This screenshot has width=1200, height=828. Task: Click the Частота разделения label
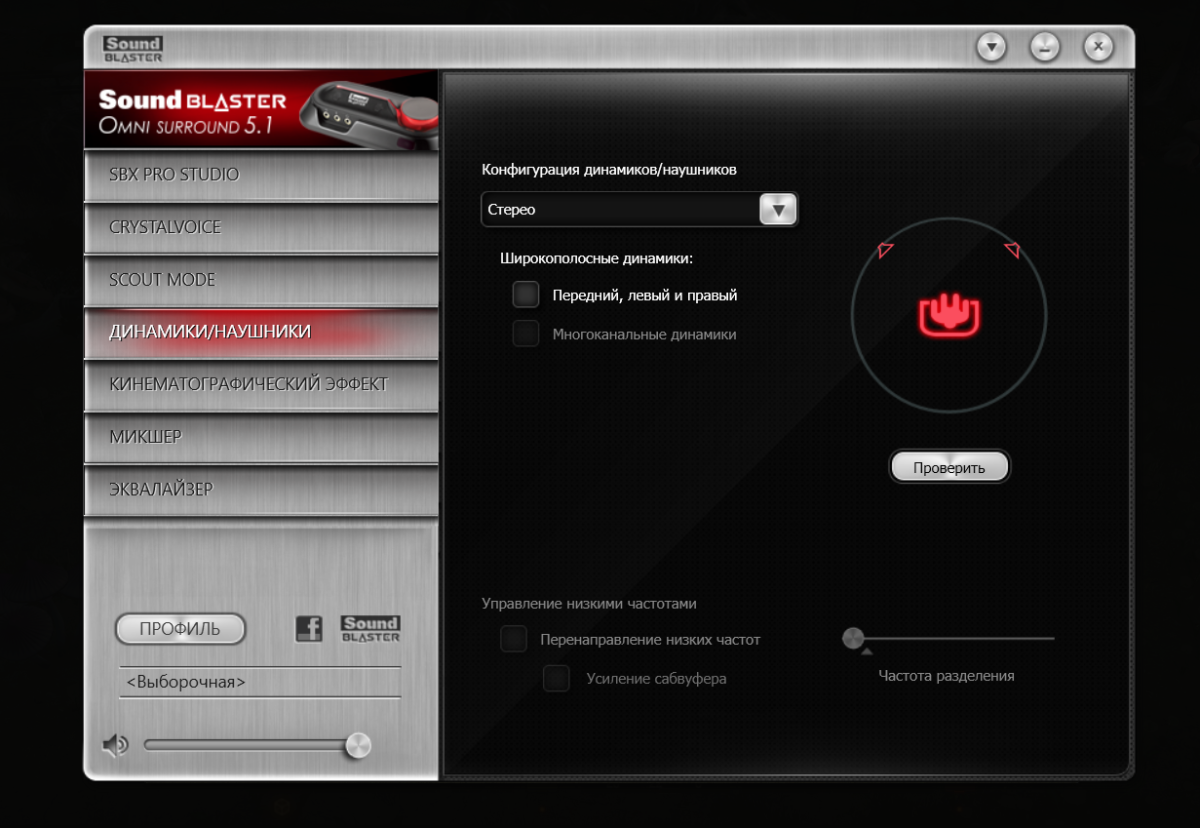[946, 676]
